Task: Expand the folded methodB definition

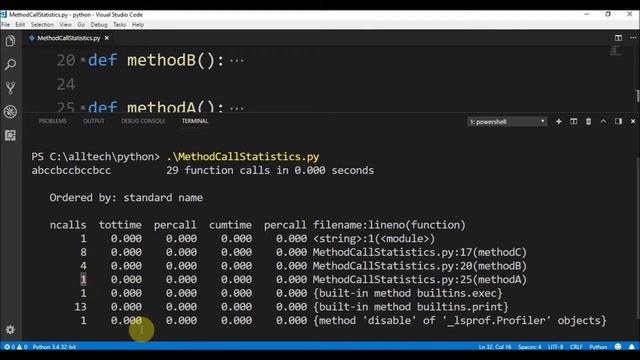Action: pos(83,60)
